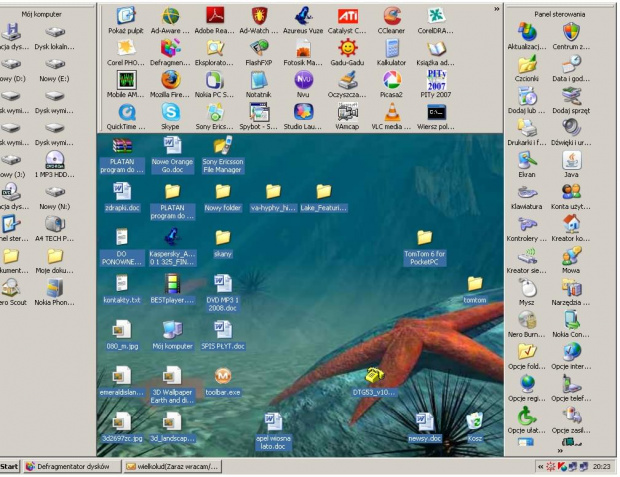Open Nokia Phone Browser icon in Mój komputer
This screenshot has height=477, width=620.
coord(55,293)
